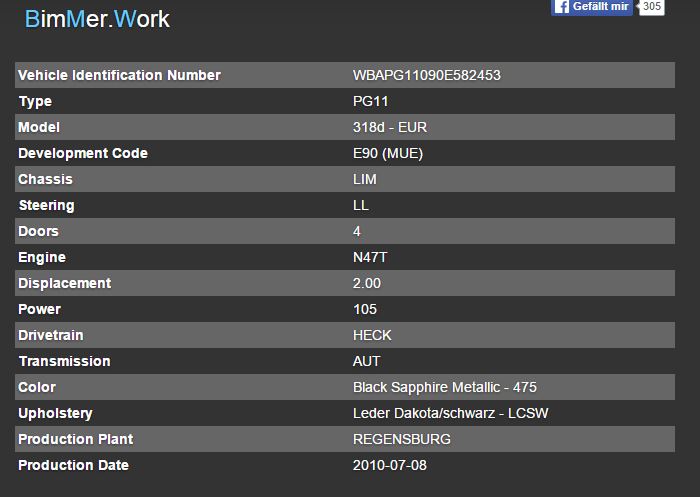Click the BimMer.Work site logo
The height and width of the screenshot is (497, 700).
pos(97,19)
